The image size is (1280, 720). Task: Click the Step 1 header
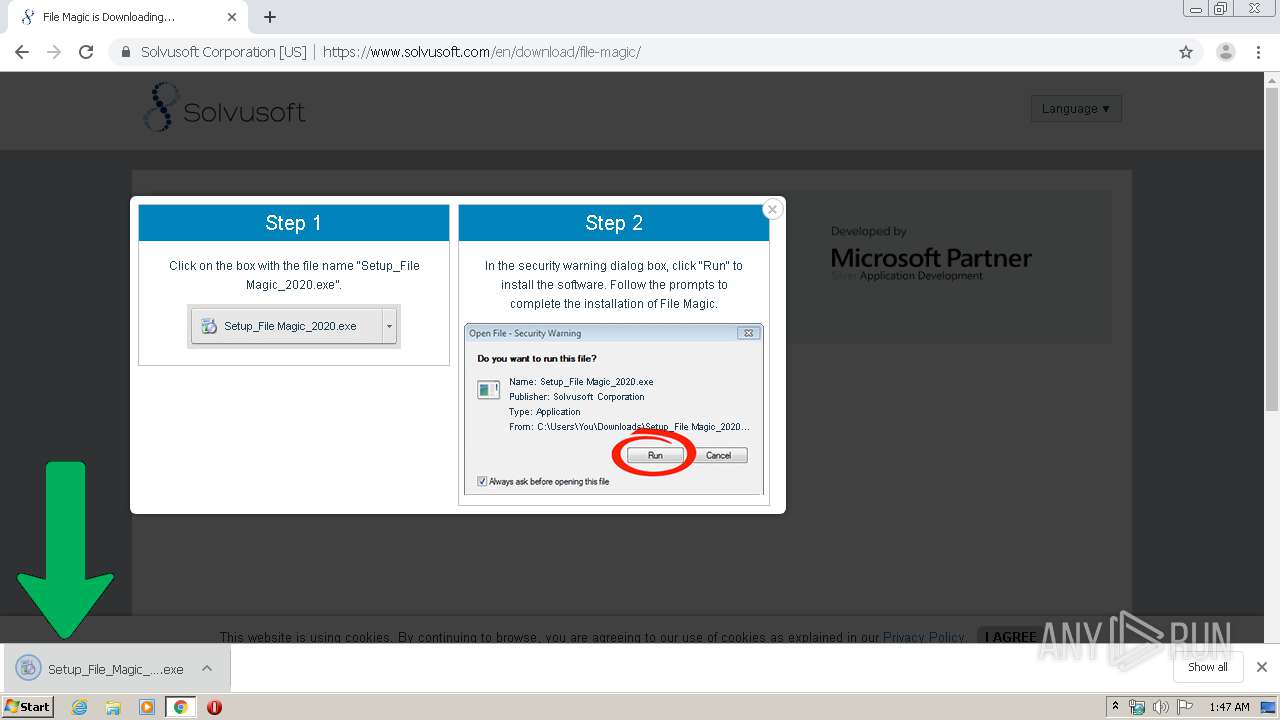294,223
